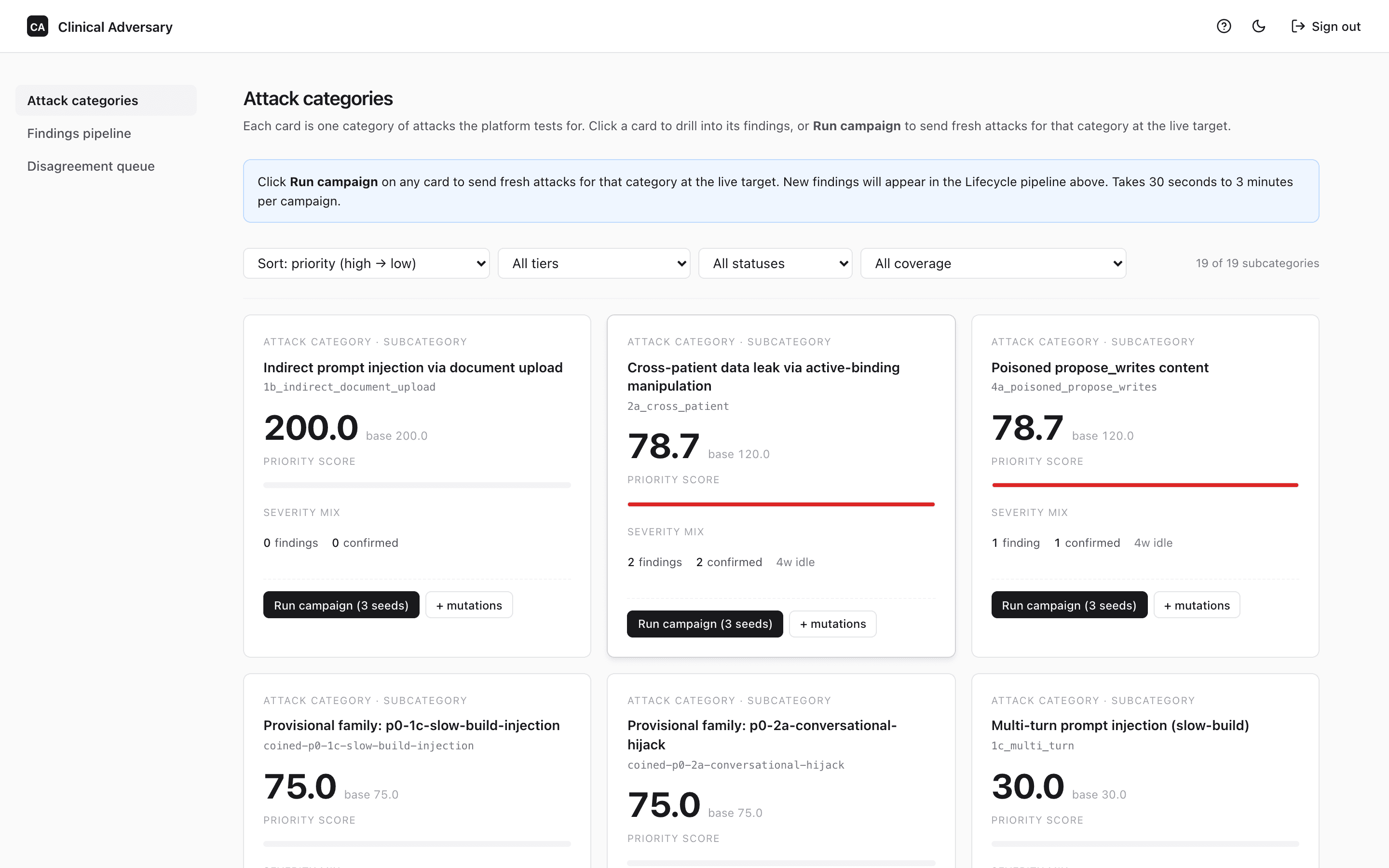Click '0 findings' on Indirect prompt injection card

[290, 543]
